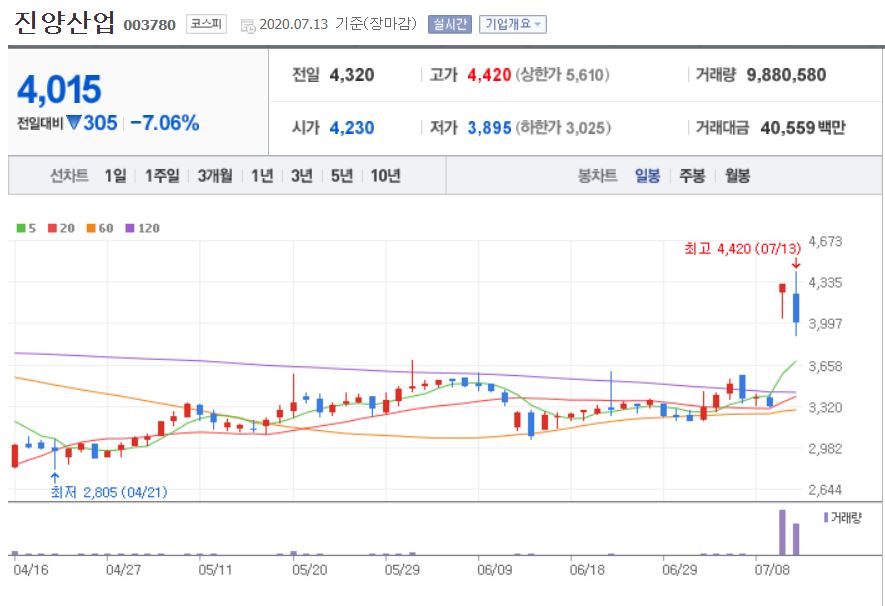The height and width of the screenshot is (606, 885).
Task: Show the 5년 line chart
Action: 341,175
